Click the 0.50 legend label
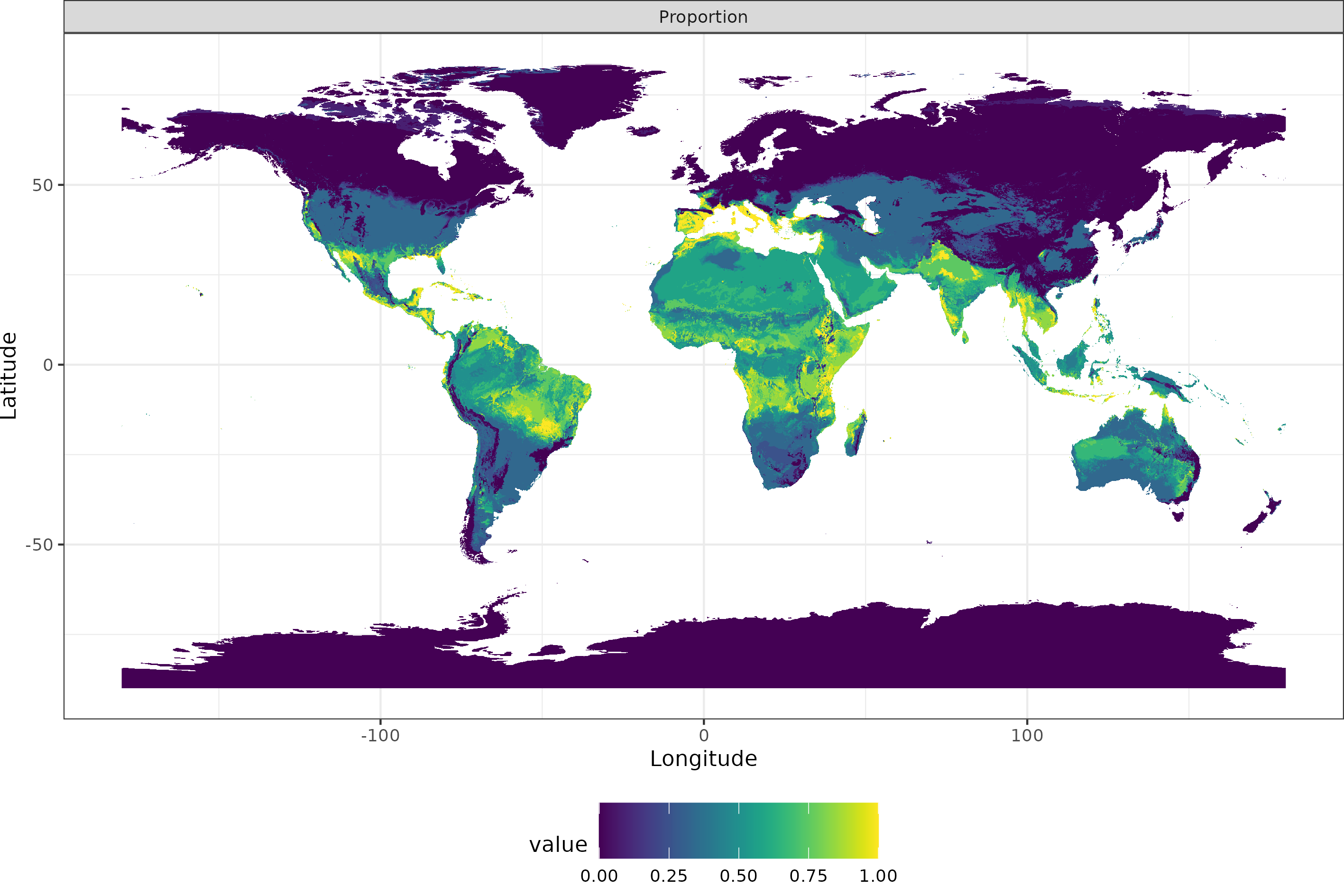This screenshot has width=1344, height=896. 738,876
